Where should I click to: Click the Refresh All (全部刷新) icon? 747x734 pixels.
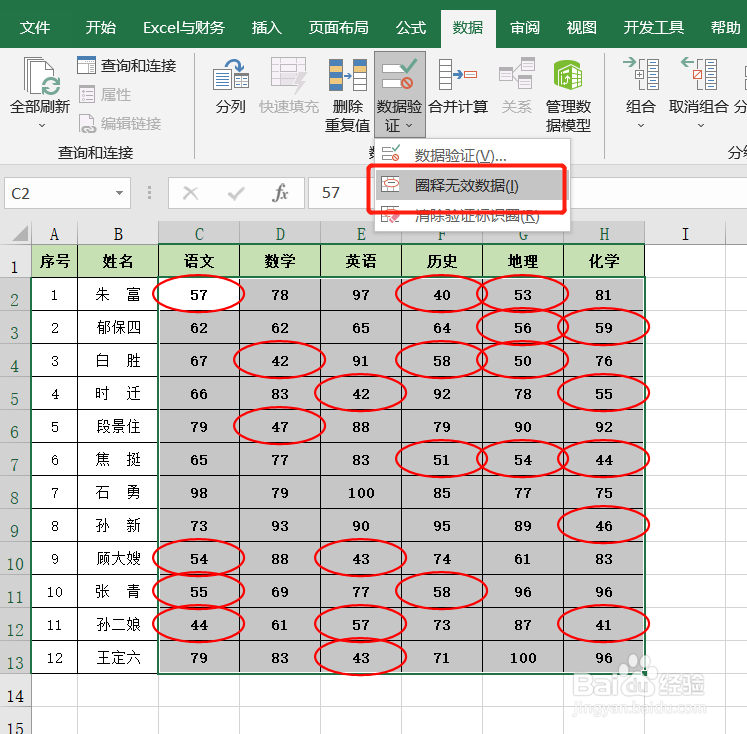tap(40, 76)
